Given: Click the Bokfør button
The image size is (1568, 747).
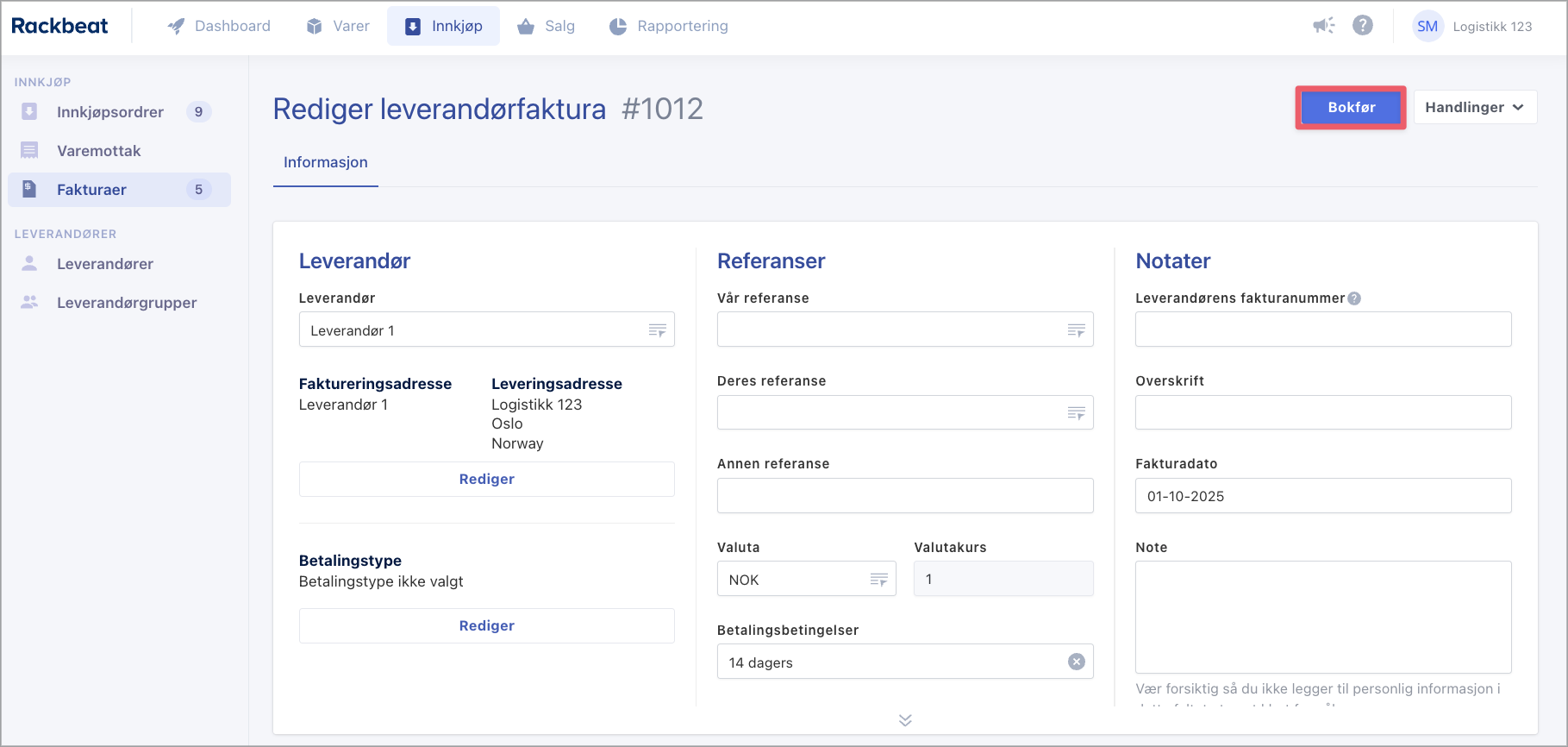Looking at the screenshot, I should 1350,108.
